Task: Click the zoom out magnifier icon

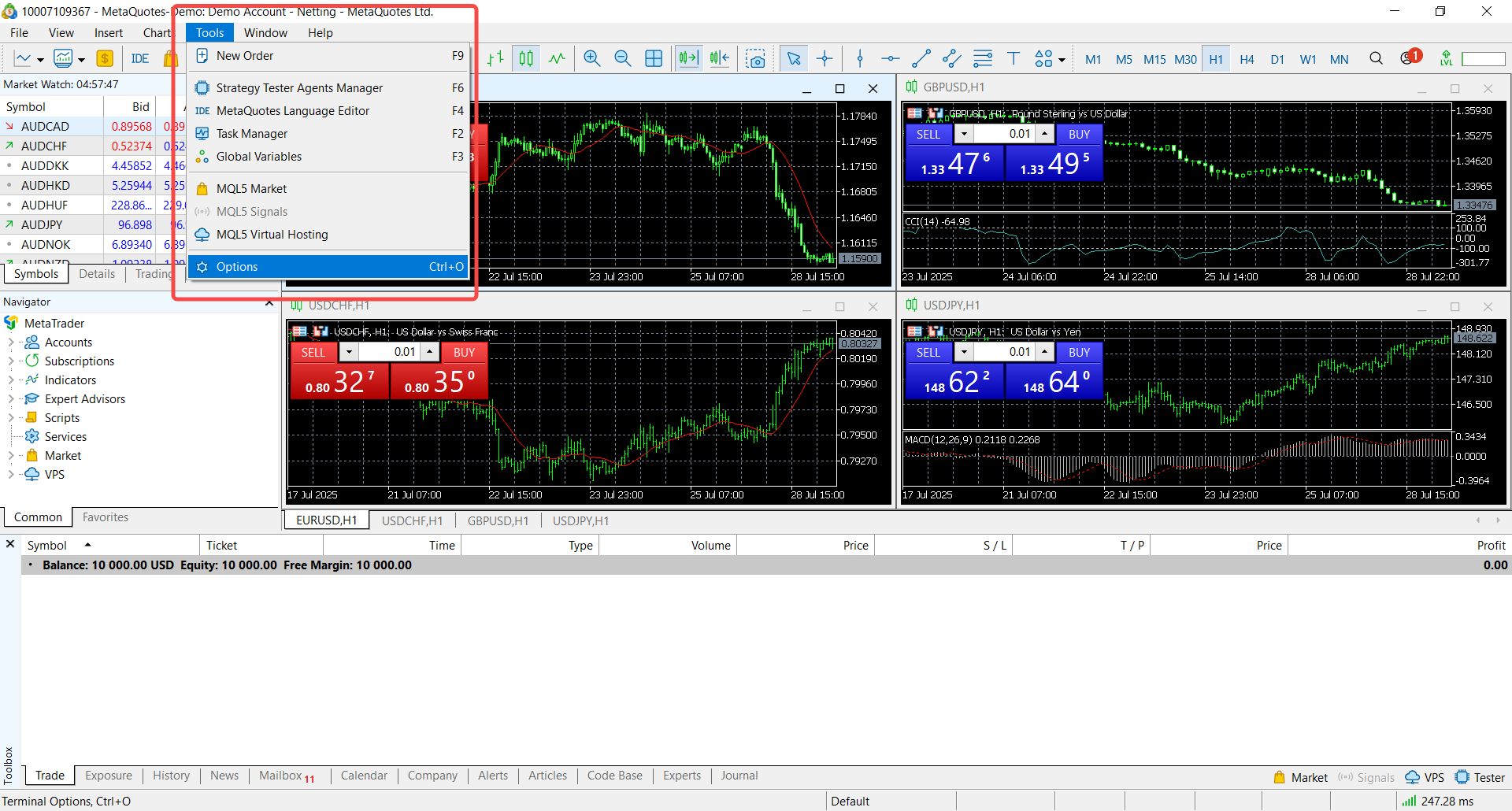Action: [622, 59]
